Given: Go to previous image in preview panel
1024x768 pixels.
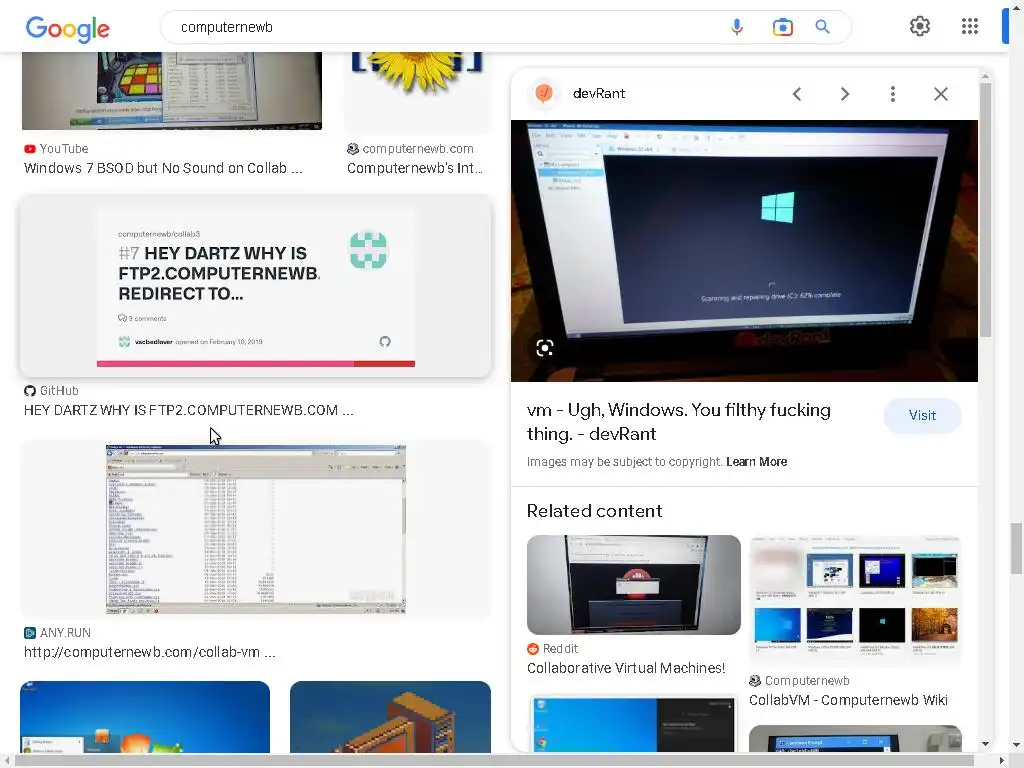Looking at the screenshot, I should point(797,94).
